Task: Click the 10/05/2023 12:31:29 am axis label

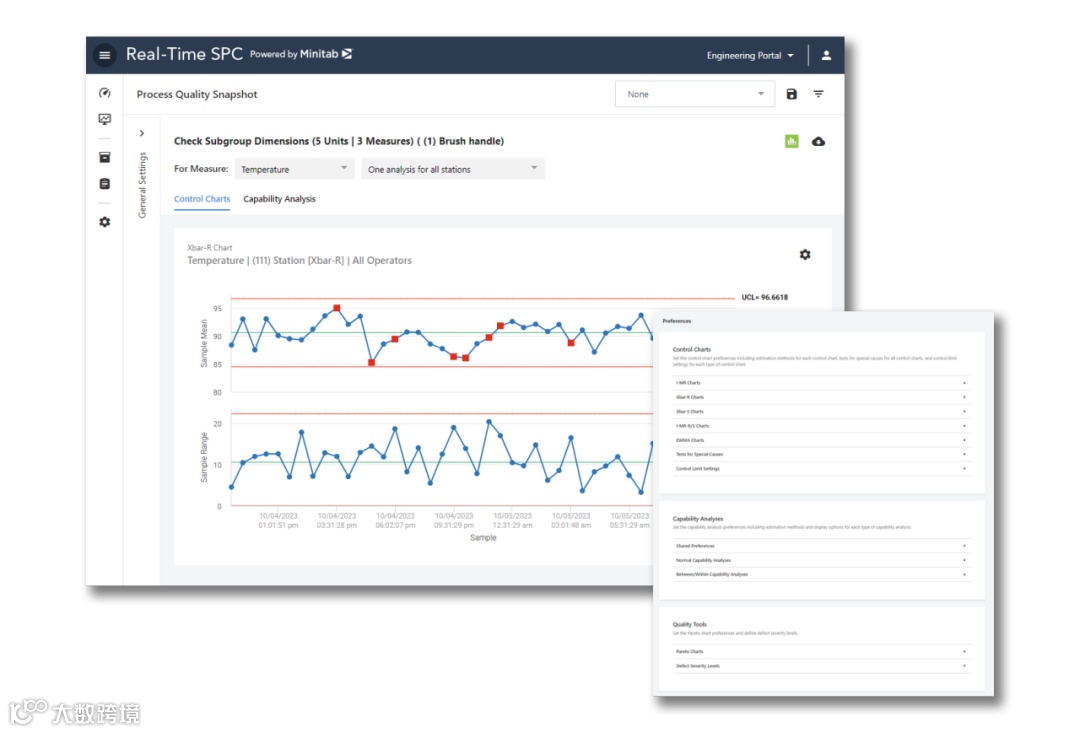Action: [x=512, y=520]
